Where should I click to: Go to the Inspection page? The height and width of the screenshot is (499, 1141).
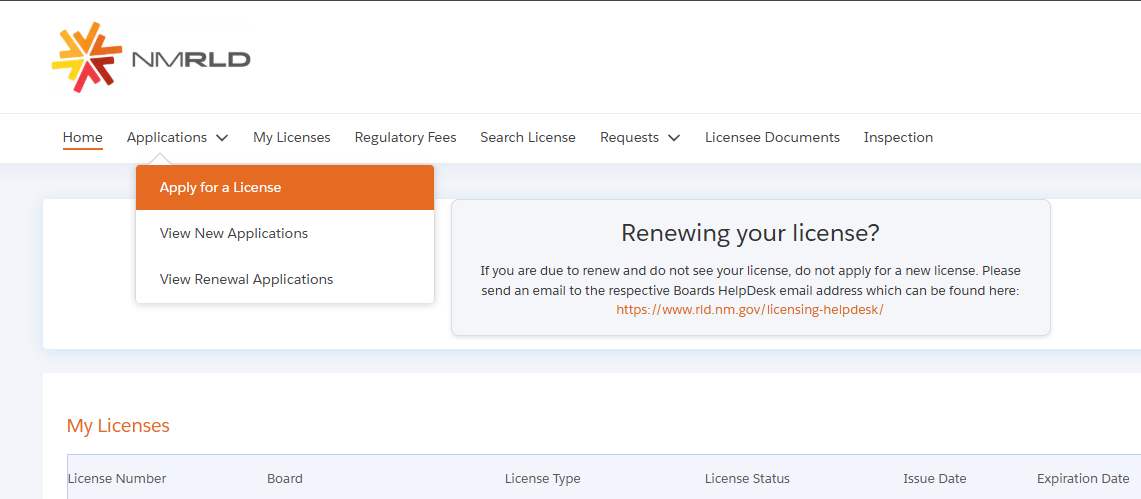(x=898, y=138)
